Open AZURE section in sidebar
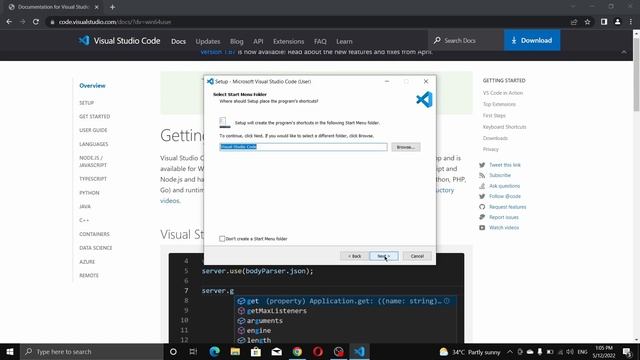The height and width of the screenshot is (360, 640). tap(87, 262)
